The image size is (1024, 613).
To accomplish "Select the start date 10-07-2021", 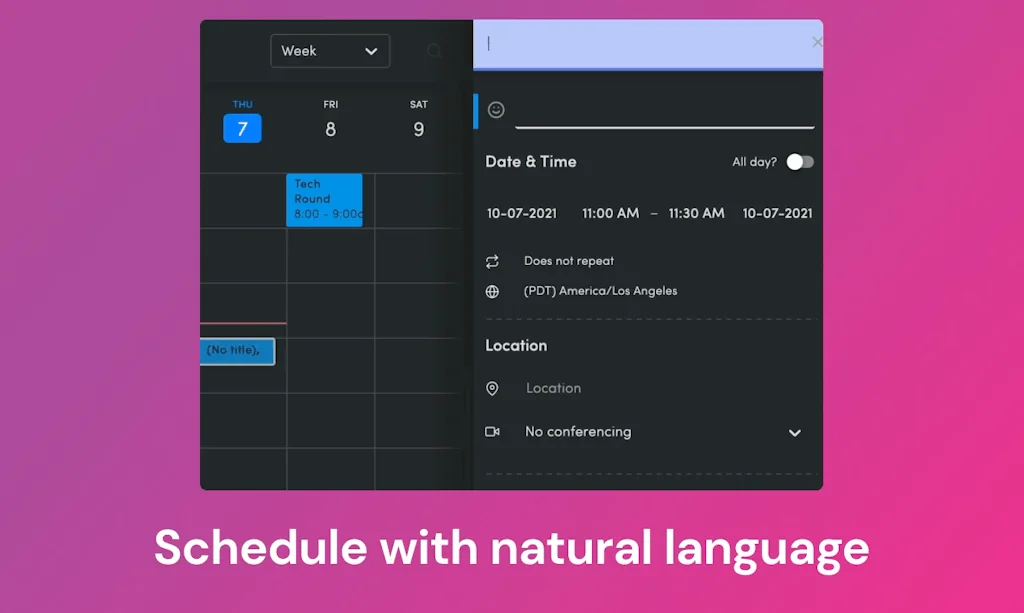I will pyautogui.click(x=521, y=213).
